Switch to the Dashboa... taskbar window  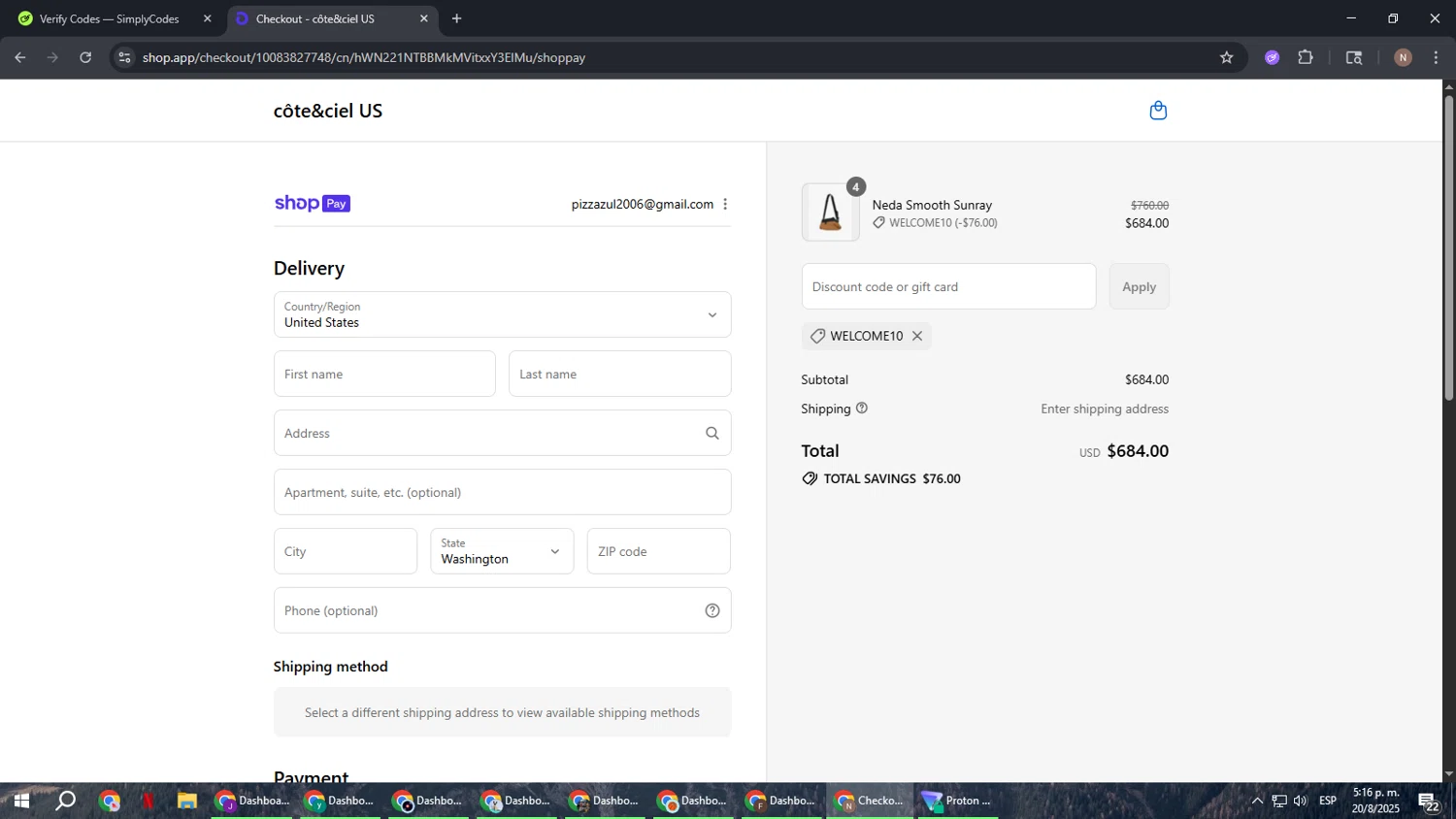(252, 801)
